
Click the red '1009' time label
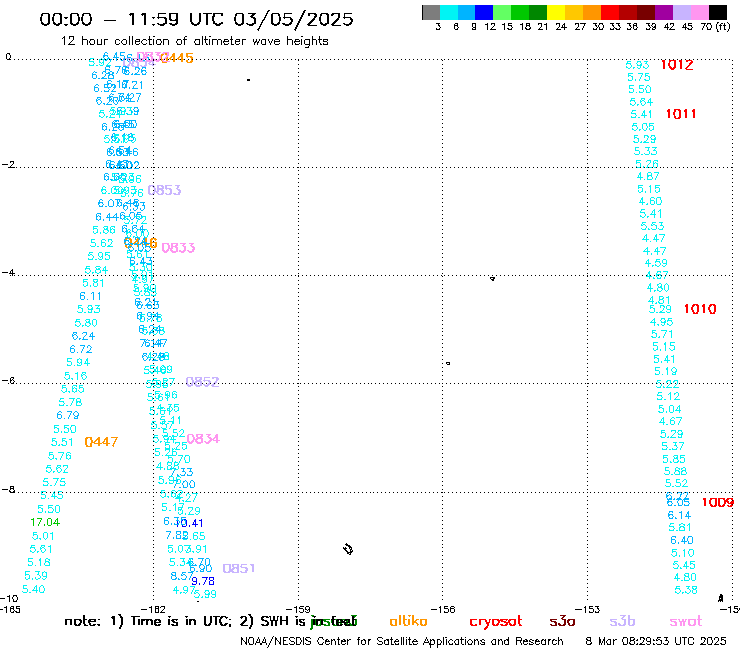[717, 503]
